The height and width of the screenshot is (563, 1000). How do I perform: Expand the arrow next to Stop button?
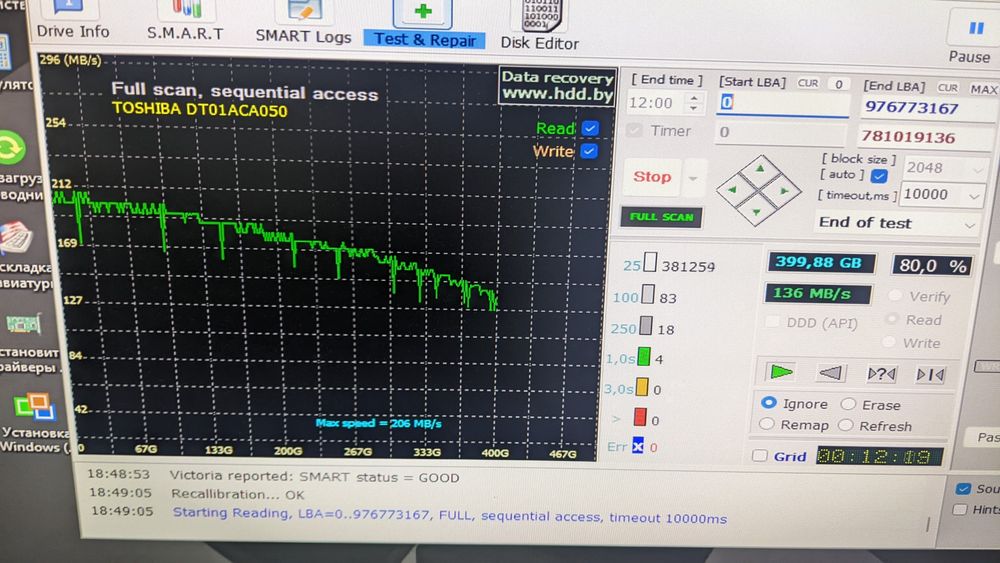point(693,178)
